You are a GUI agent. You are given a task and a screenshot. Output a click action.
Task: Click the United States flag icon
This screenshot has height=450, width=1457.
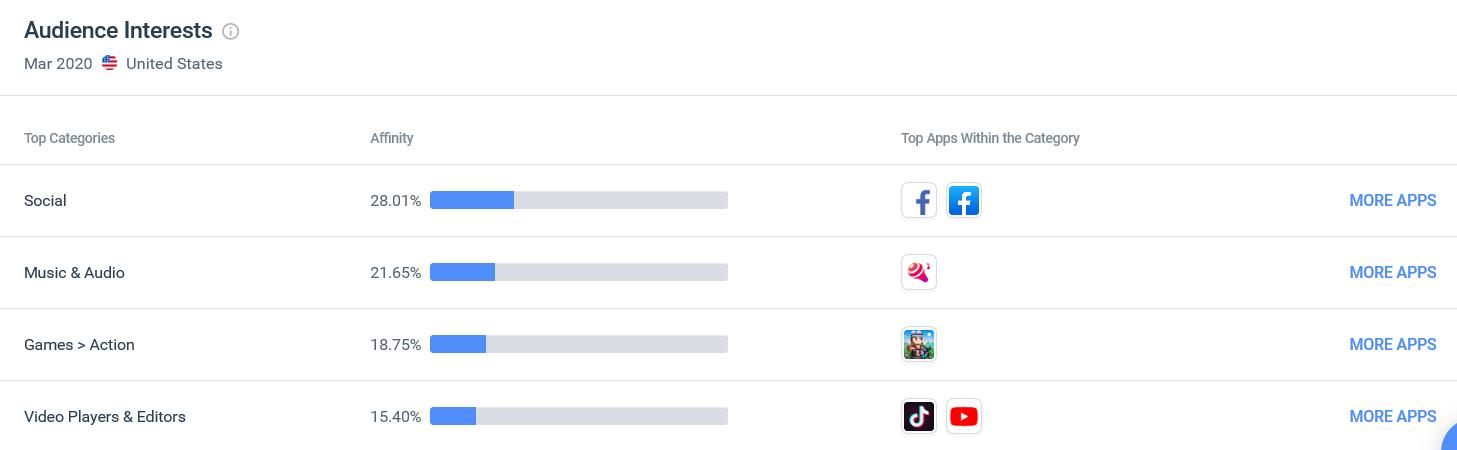coord(110,64)
